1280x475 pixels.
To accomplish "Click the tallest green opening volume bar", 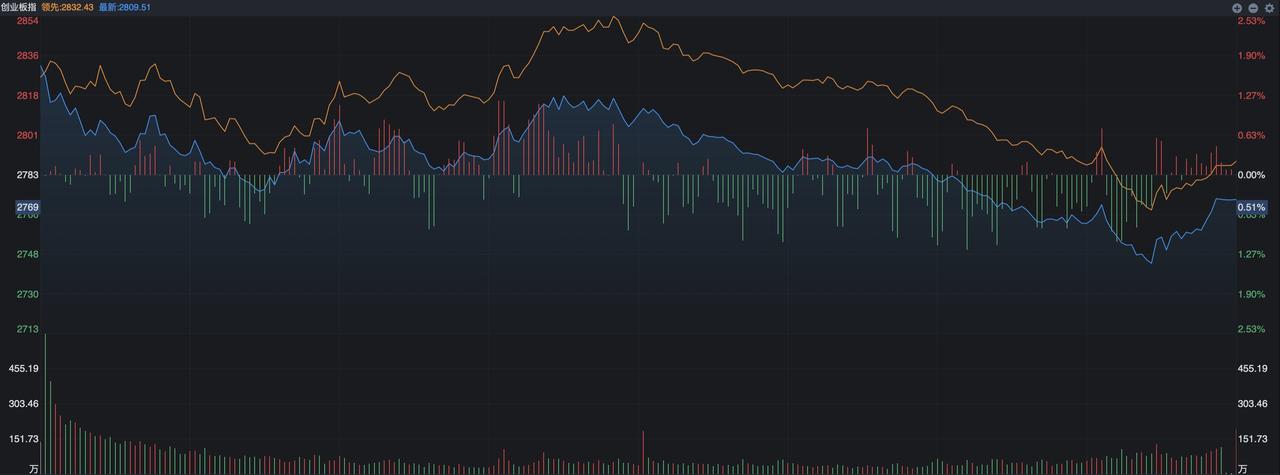I will point(45,404).
